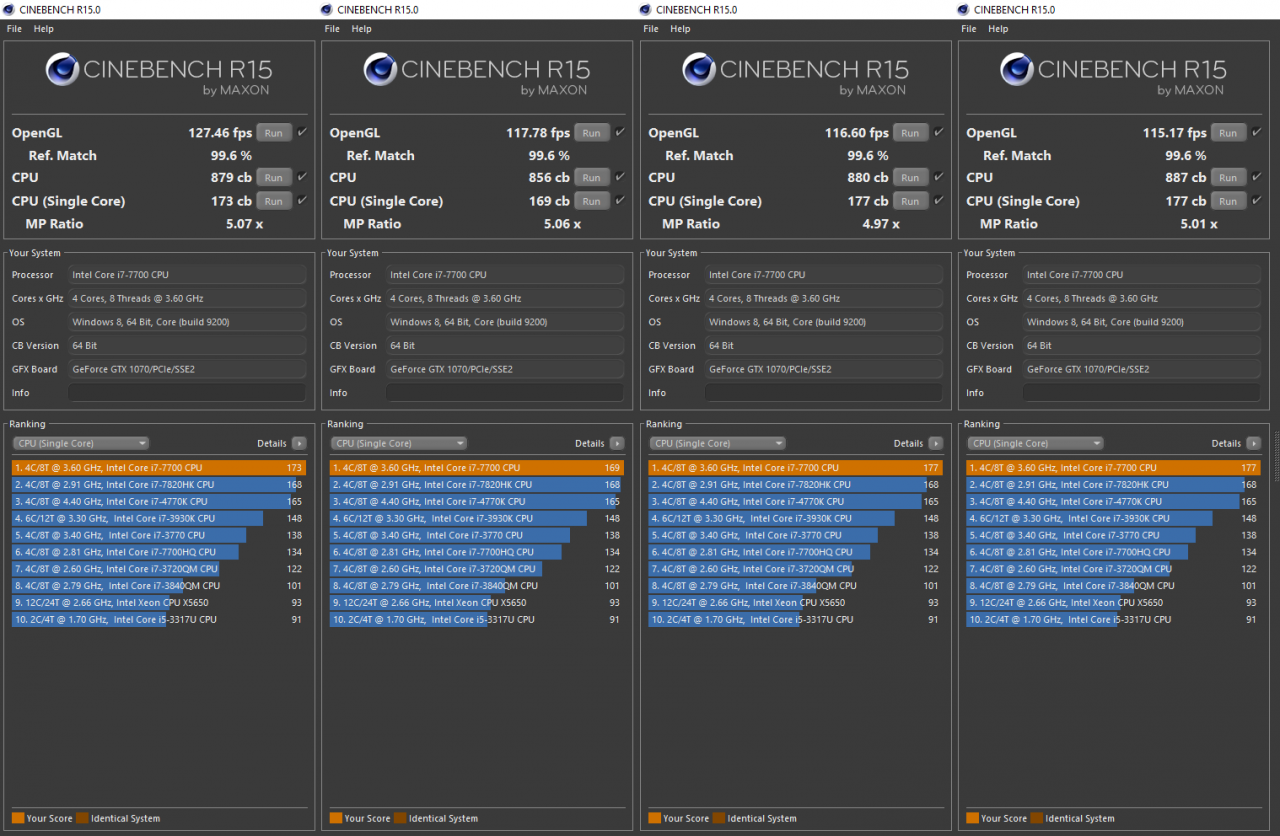Select i7-4770K ranking row in 887 cb window
Screen dimensions: 1280x836
tap(1114, 501)
